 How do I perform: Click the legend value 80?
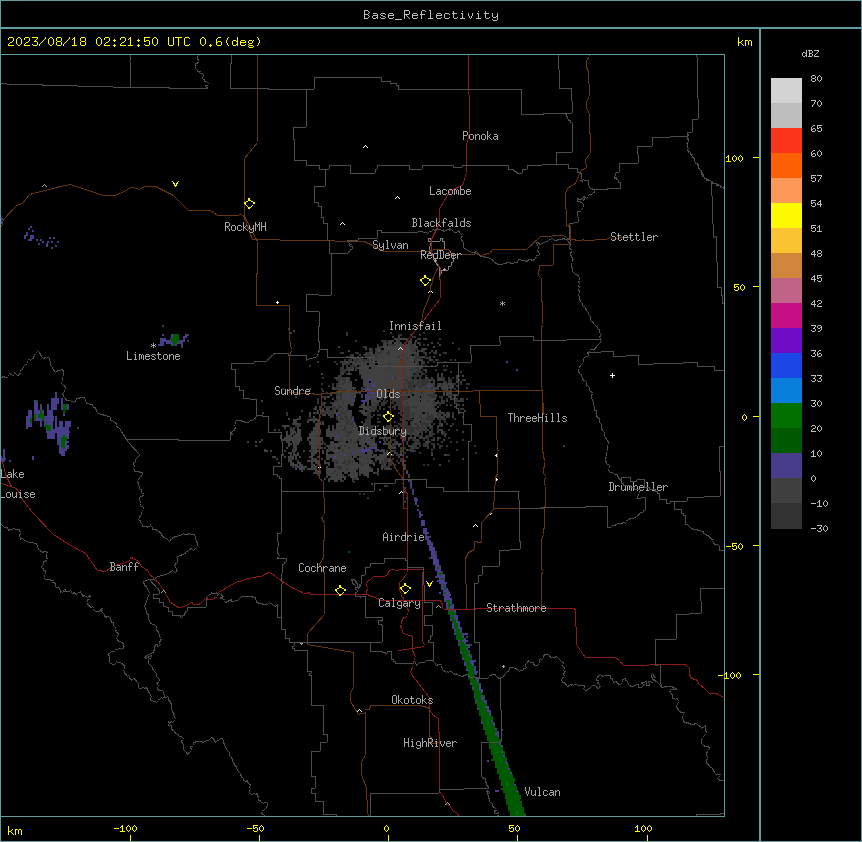[816, 79]
